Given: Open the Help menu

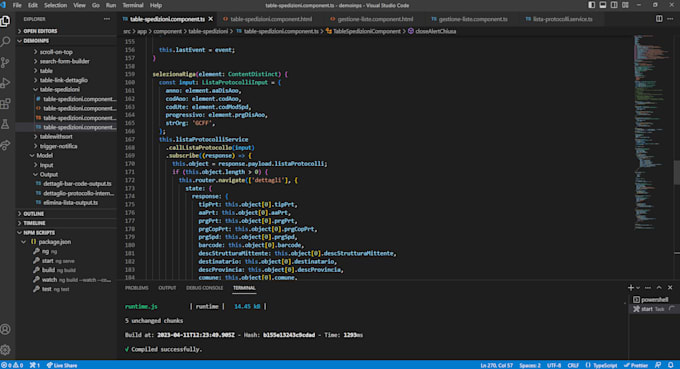Looking at the screenshot, I should 156,5.
